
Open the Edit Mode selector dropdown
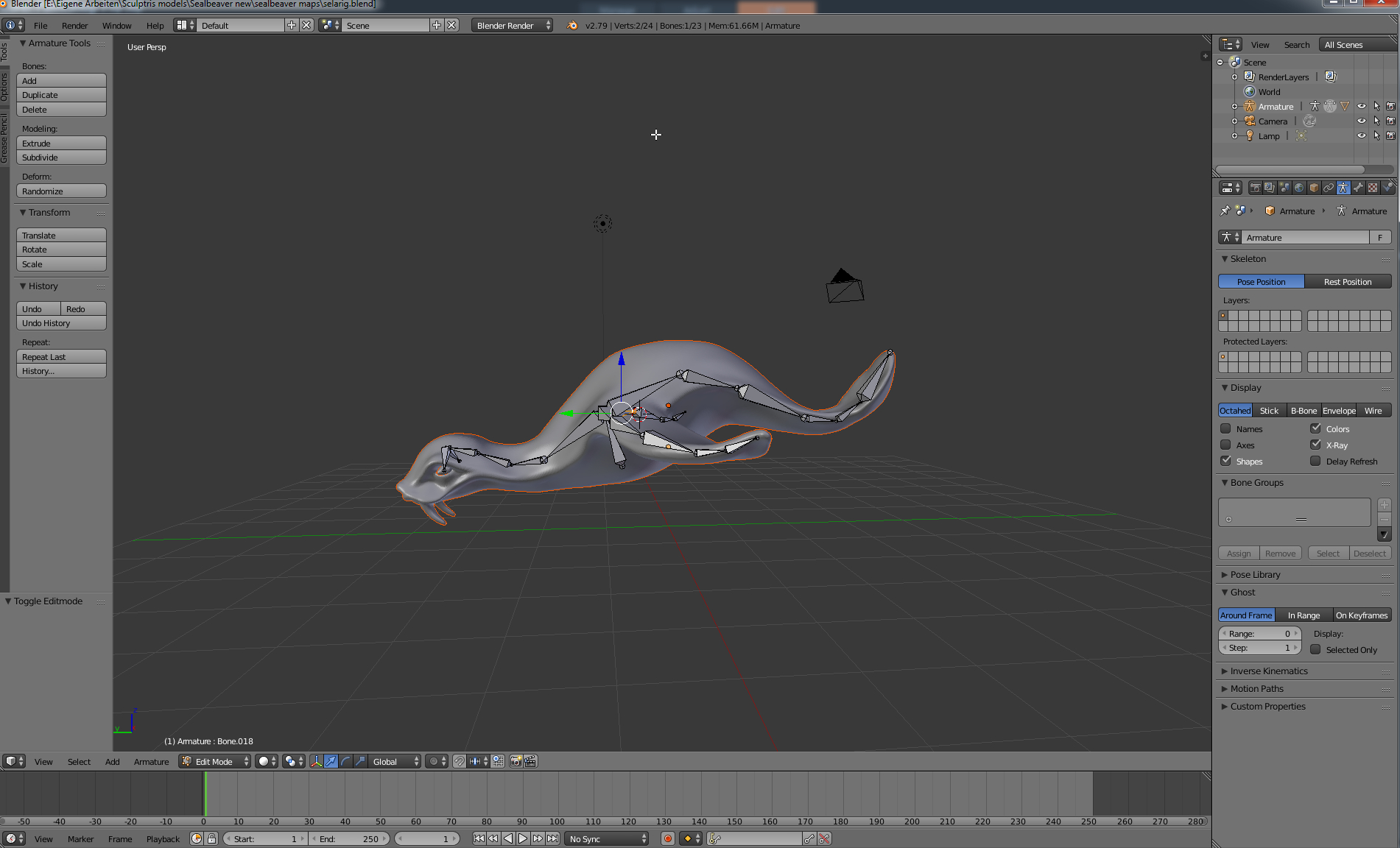(216, 762)
